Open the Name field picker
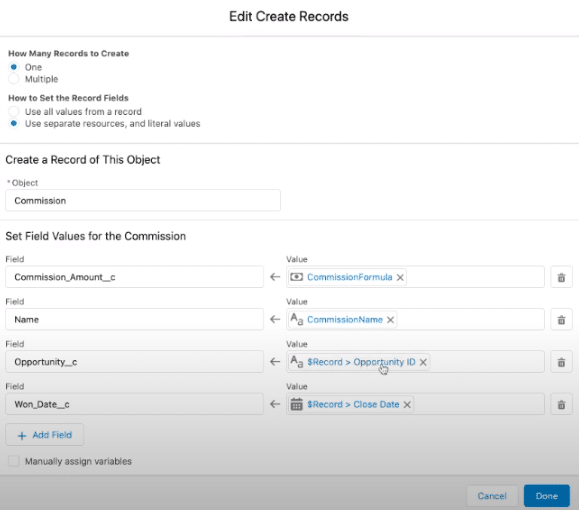Image resolution: width=579 pixels, height=510 pixels. pyautogui.click(x=134, y=319)
